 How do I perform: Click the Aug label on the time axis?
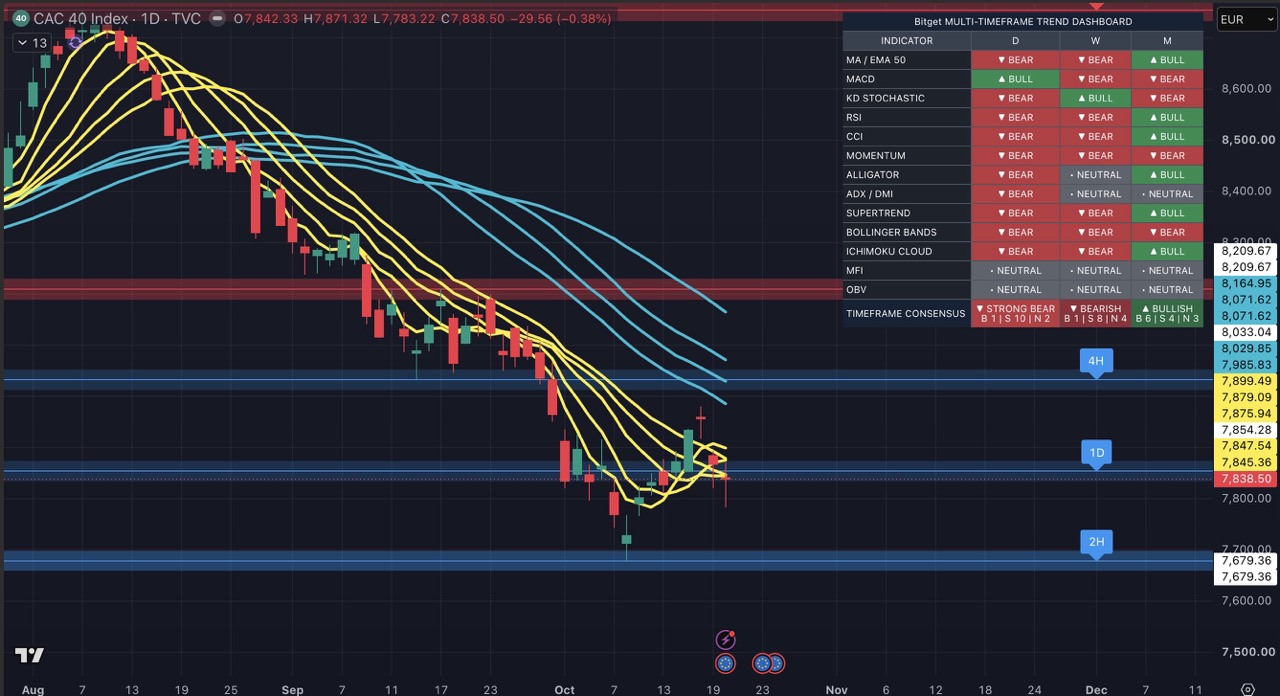(32, 689)
